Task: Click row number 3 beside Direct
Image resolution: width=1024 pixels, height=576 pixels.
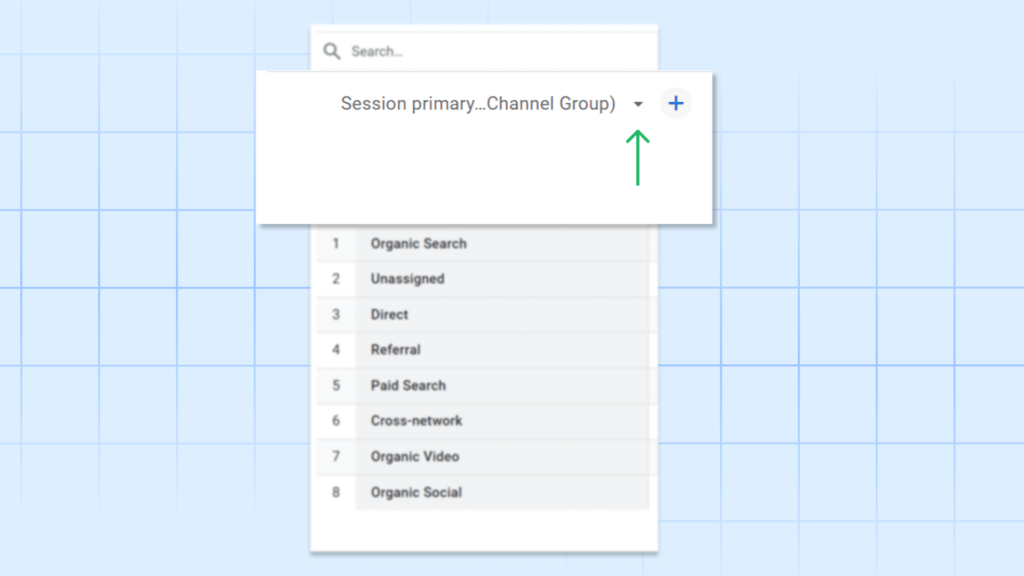Action: (336, 314)
